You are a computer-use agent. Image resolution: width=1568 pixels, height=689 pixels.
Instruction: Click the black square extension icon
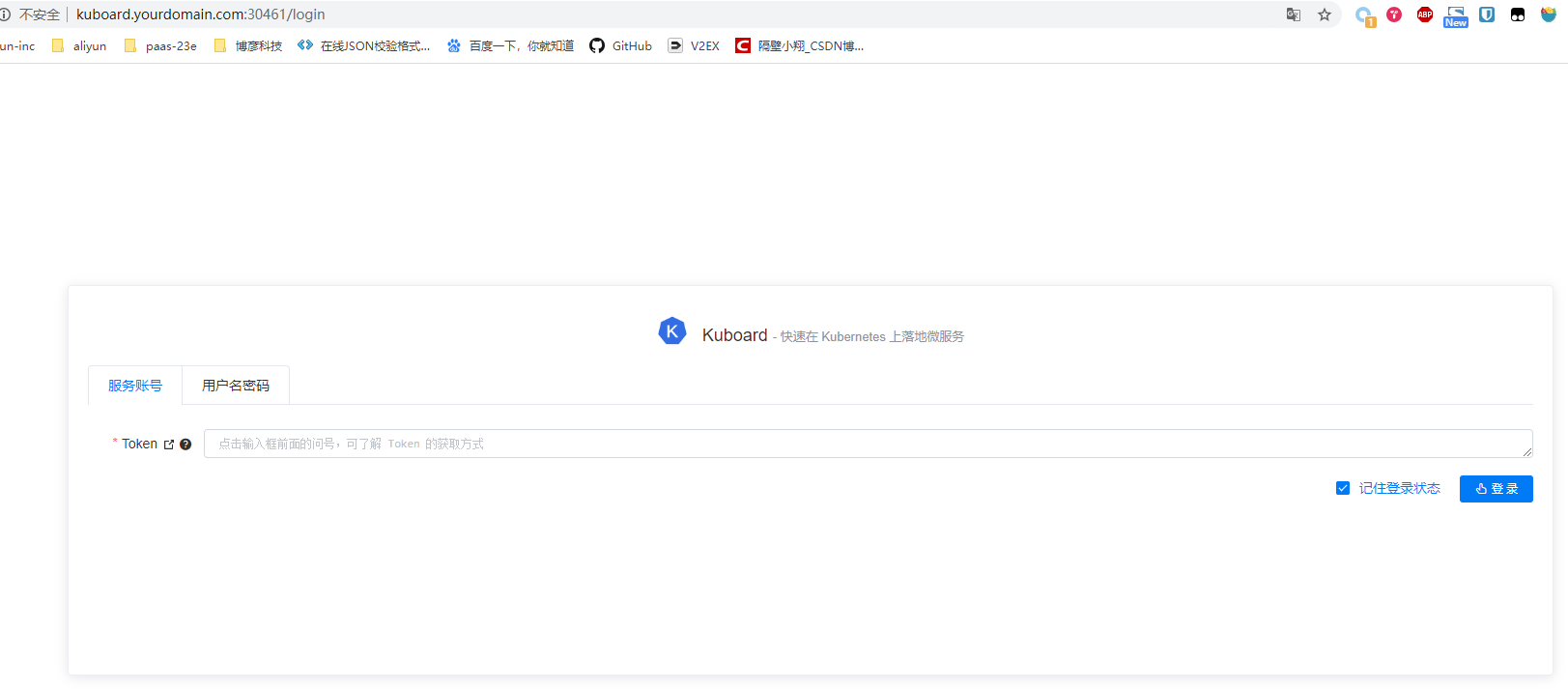pos(1518,14)
